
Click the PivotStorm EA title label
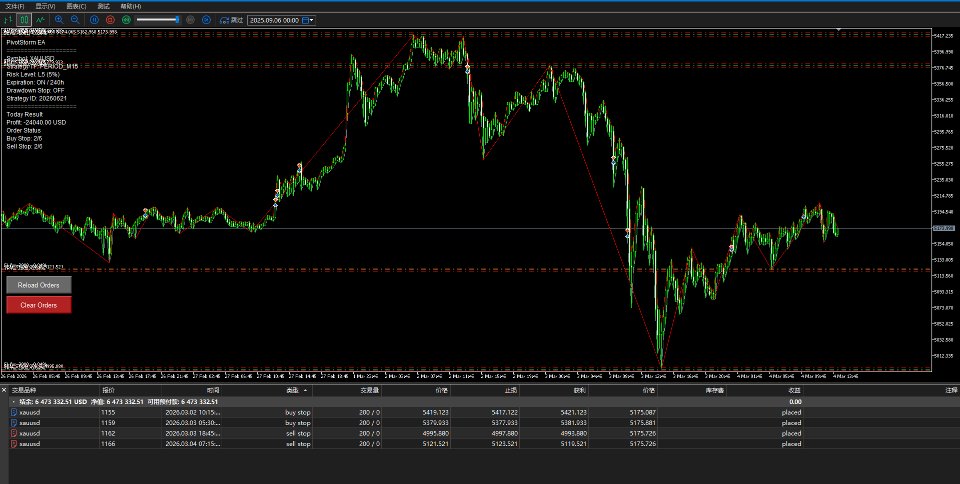pos(26,42)
